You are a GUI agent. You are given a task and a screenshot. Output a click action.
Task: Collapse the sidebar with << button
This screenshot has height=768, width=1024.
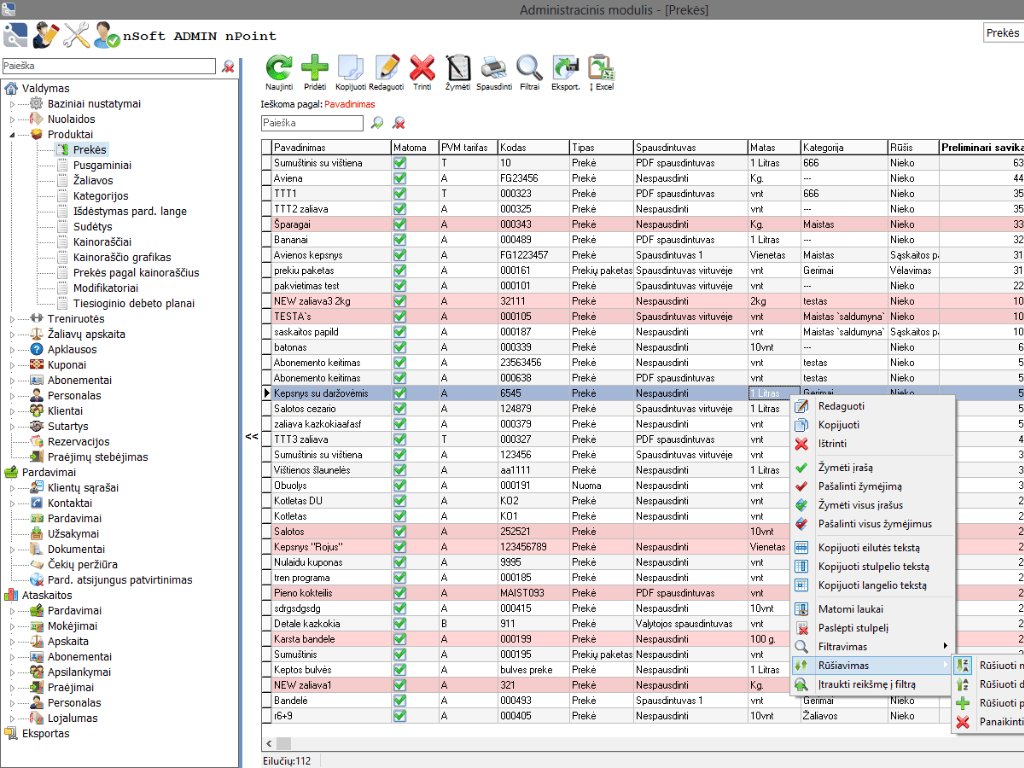(x=252, y=437)
